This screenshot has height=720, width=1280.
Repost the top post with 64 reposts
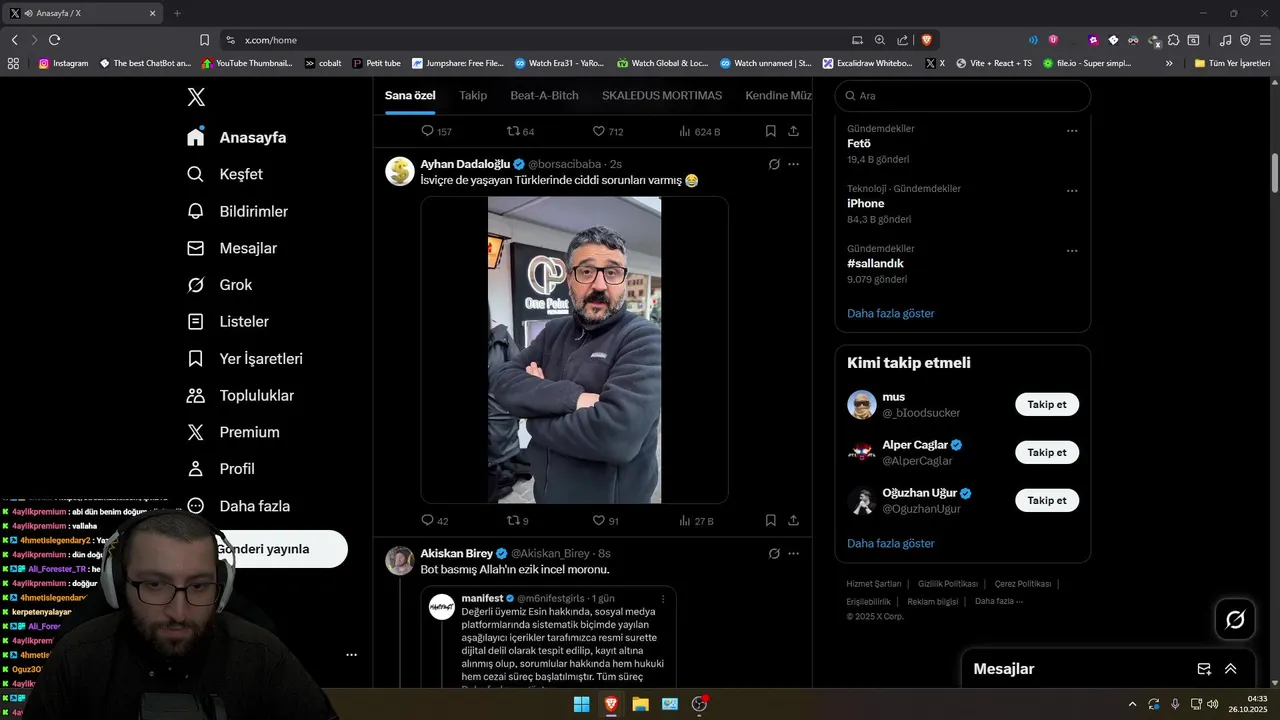point(520,131)
